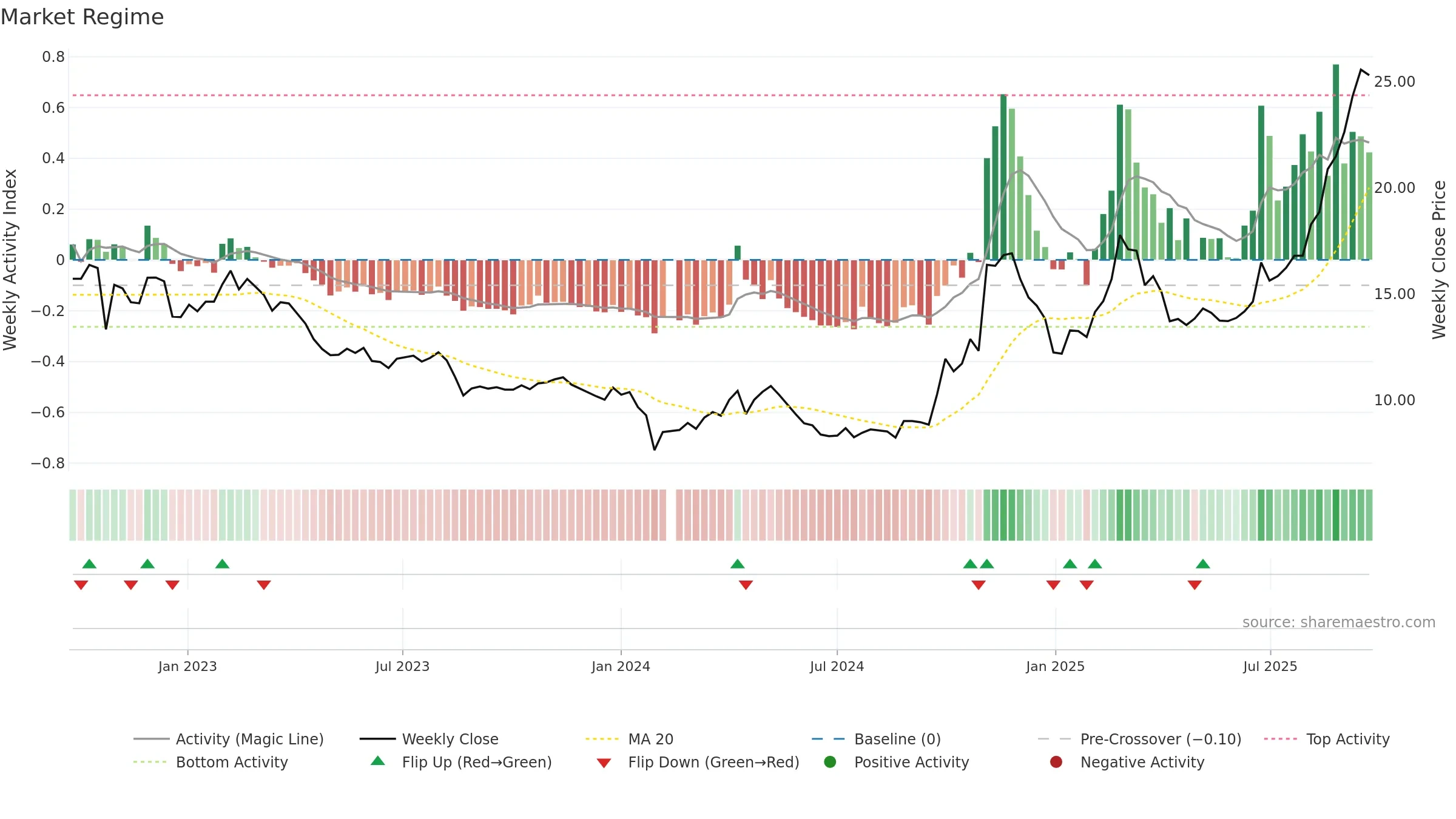
Task: Click the 20.00 price axis label
Action: click(x=1394, y=188)
